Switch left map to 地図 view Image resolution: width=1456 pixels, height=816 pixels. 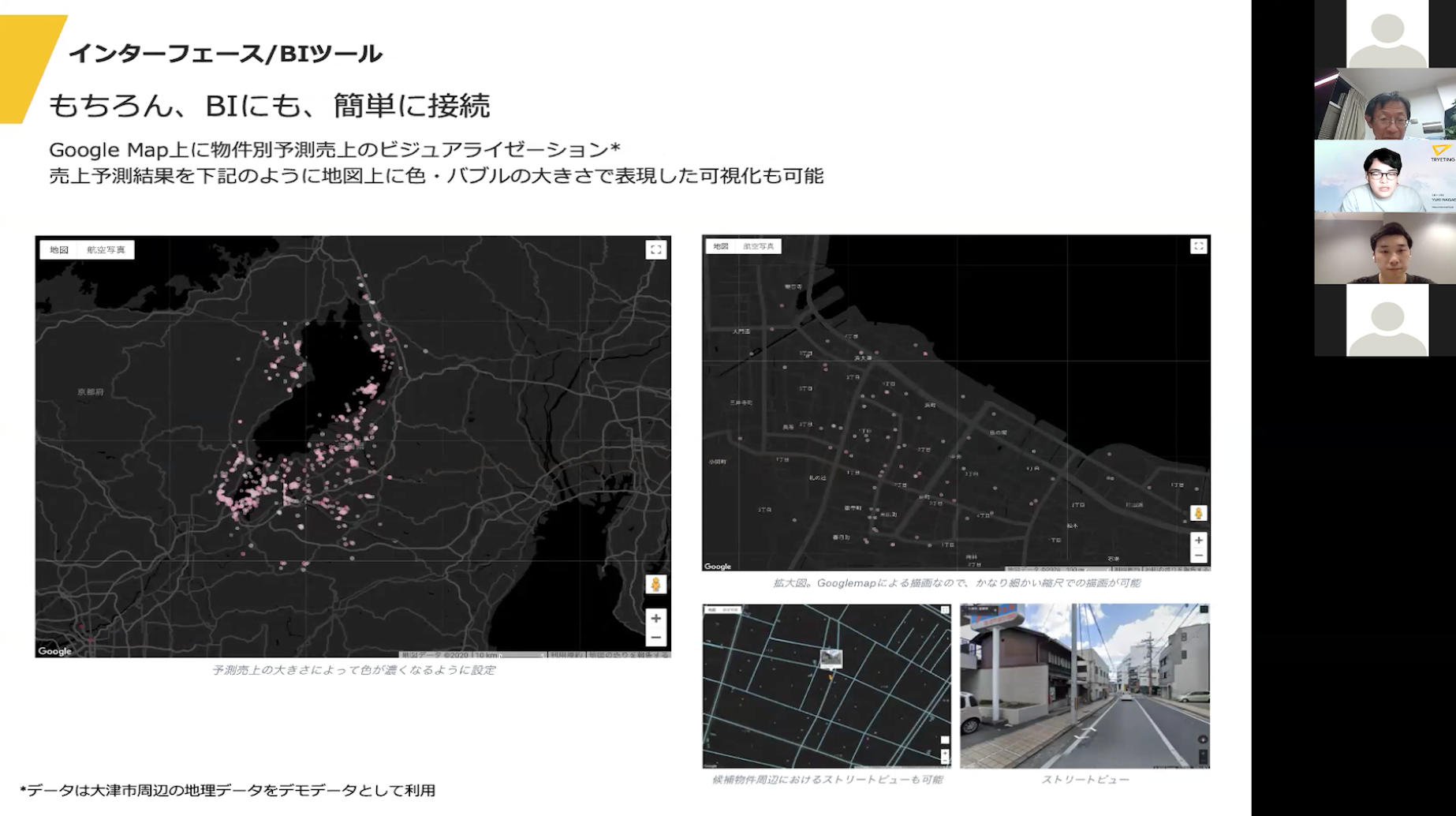pyautogui.click(x=59, y=250)
